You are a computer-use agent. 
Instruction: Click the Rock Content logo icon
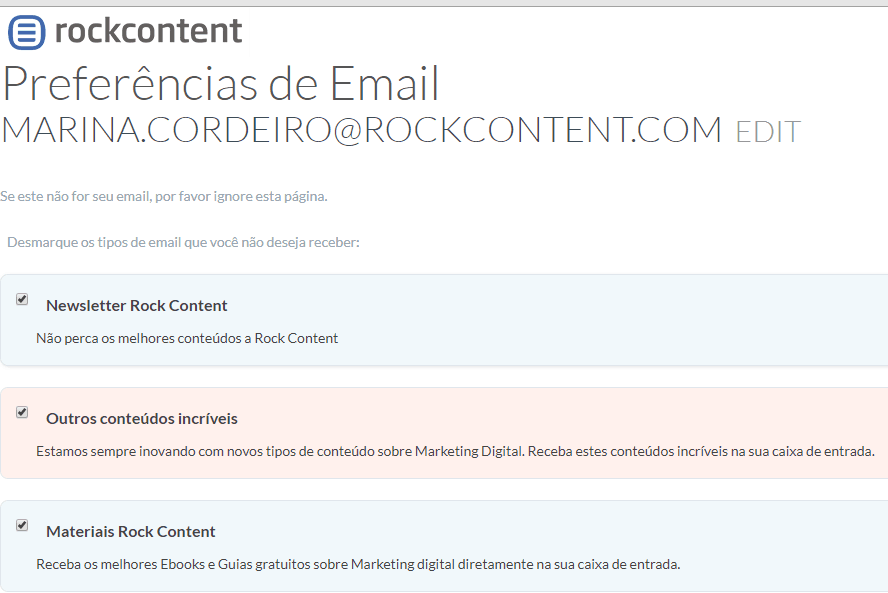tap(26, 32)
